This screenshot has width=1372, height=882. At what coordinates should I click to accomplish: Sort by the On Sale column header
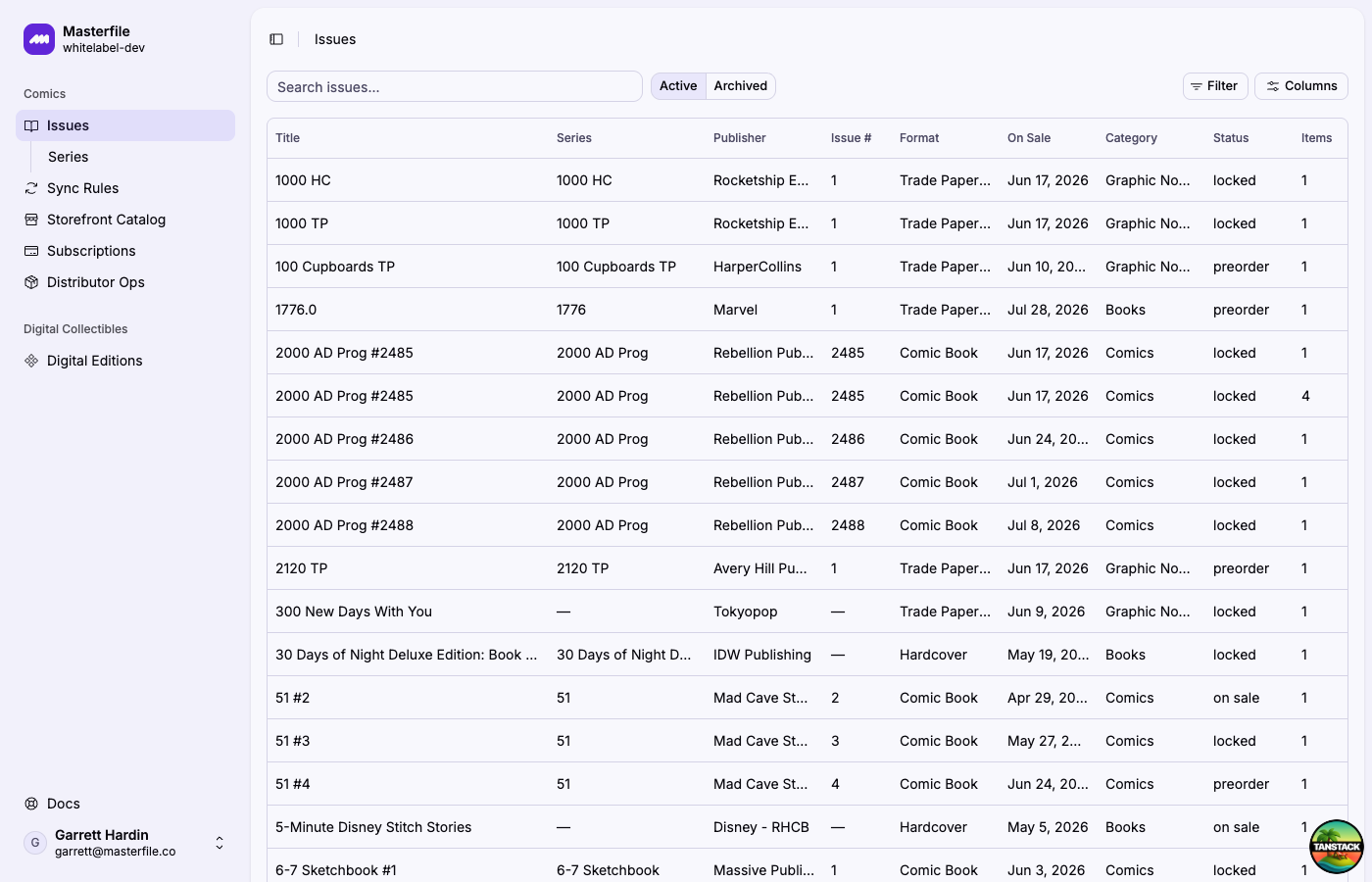coord(1029,138)
